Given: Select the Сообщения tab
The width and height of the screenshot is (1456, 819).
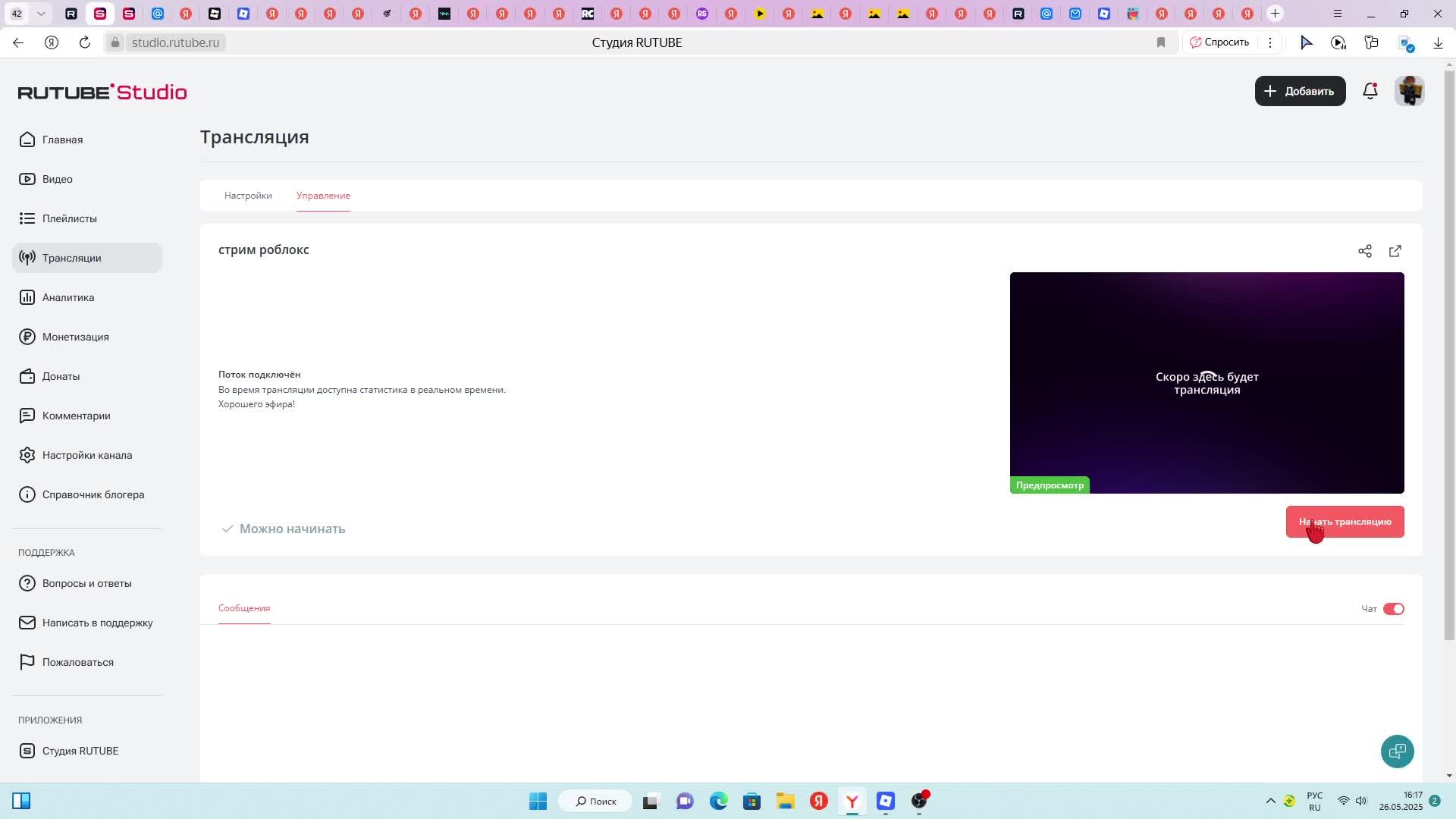Looking at the screenshot, I should tap(244, 608).
